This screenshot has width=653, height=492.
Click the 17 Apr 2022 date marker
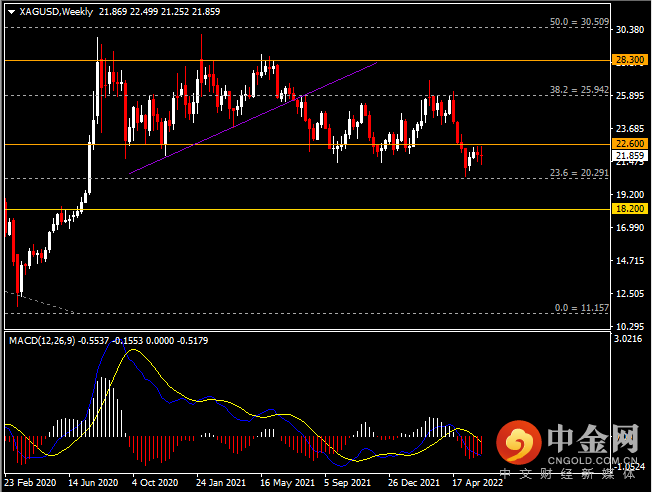coord(477,483)
